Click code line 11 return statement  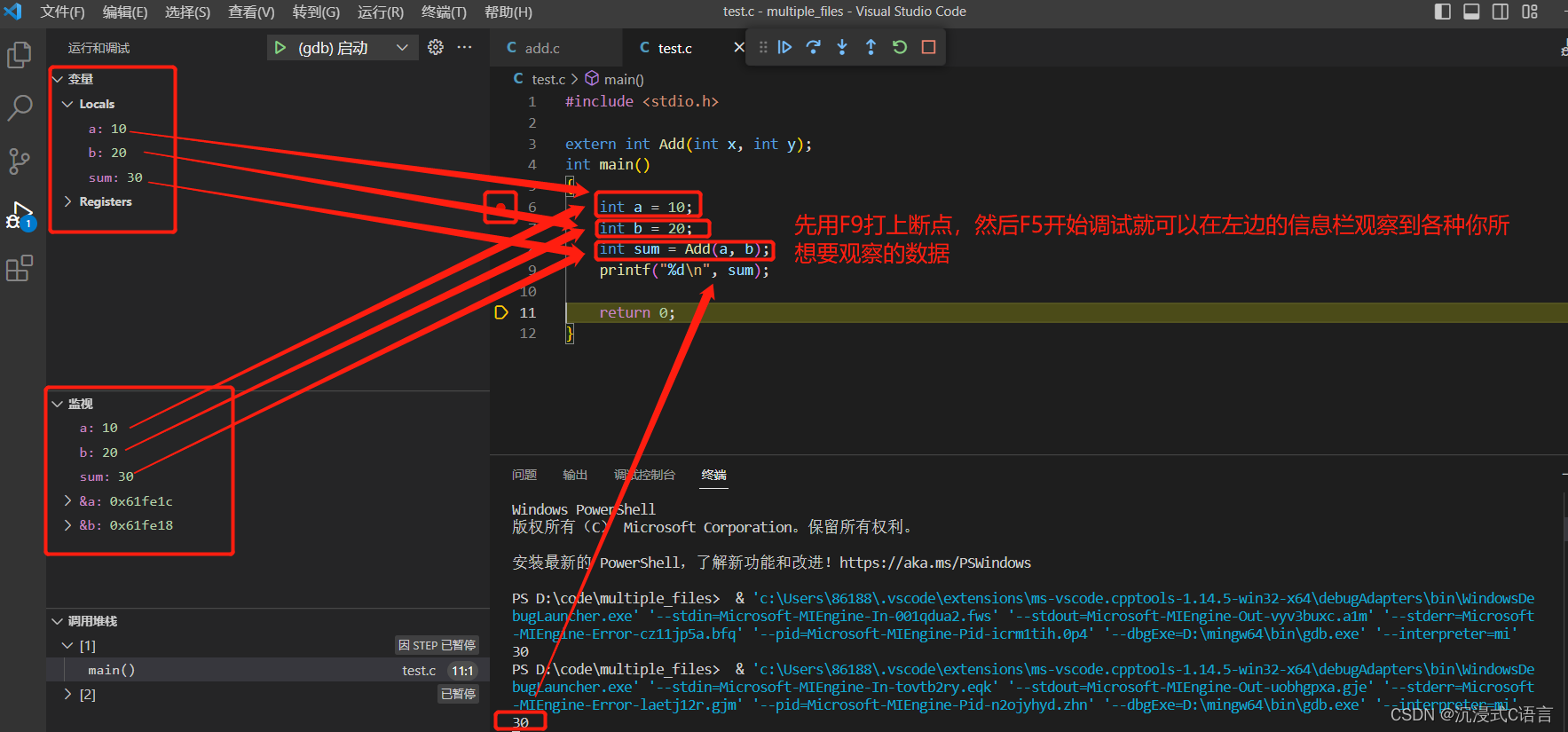coord(637,312)
